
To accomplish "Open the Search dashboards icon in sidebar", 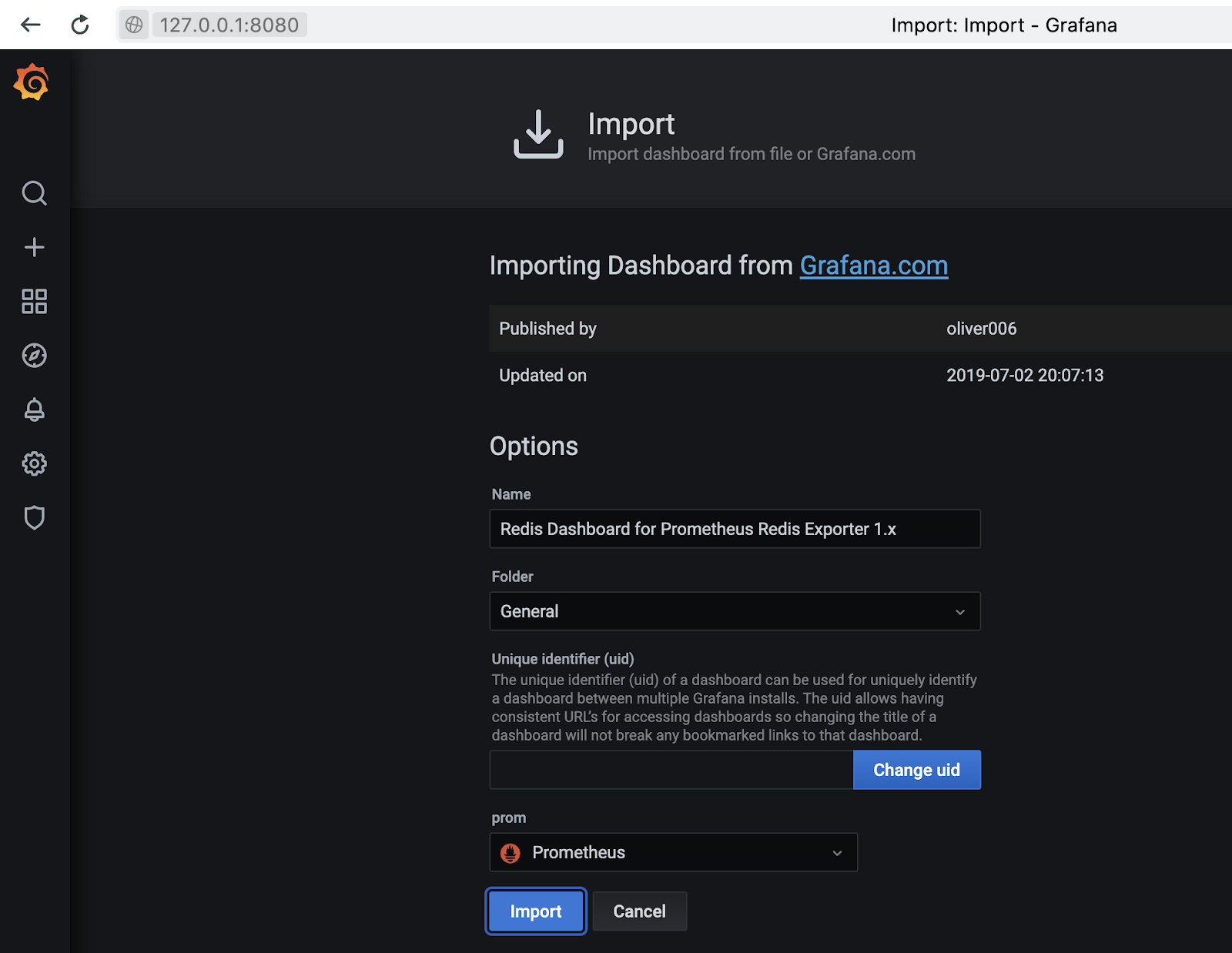I will coord(34,192).
